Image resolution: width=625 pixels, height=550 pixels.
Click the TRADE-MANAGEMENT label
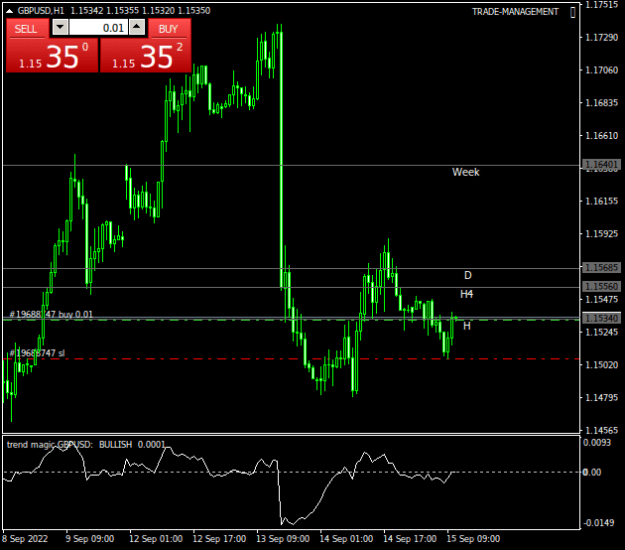pyautogui.click(x=515, y=12)
